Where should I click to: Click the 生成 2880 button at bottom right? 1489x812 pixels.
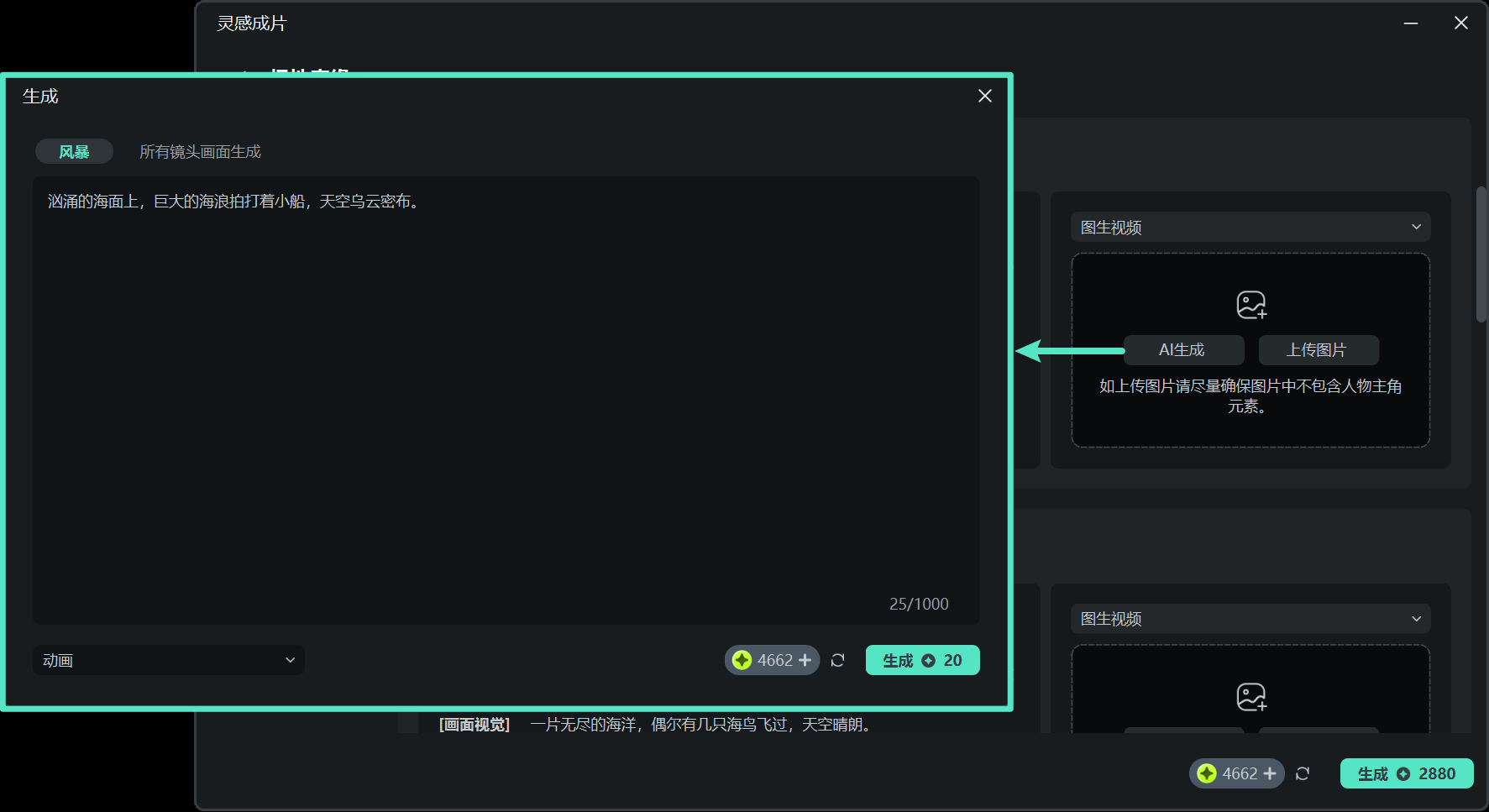pos(1406,773)
